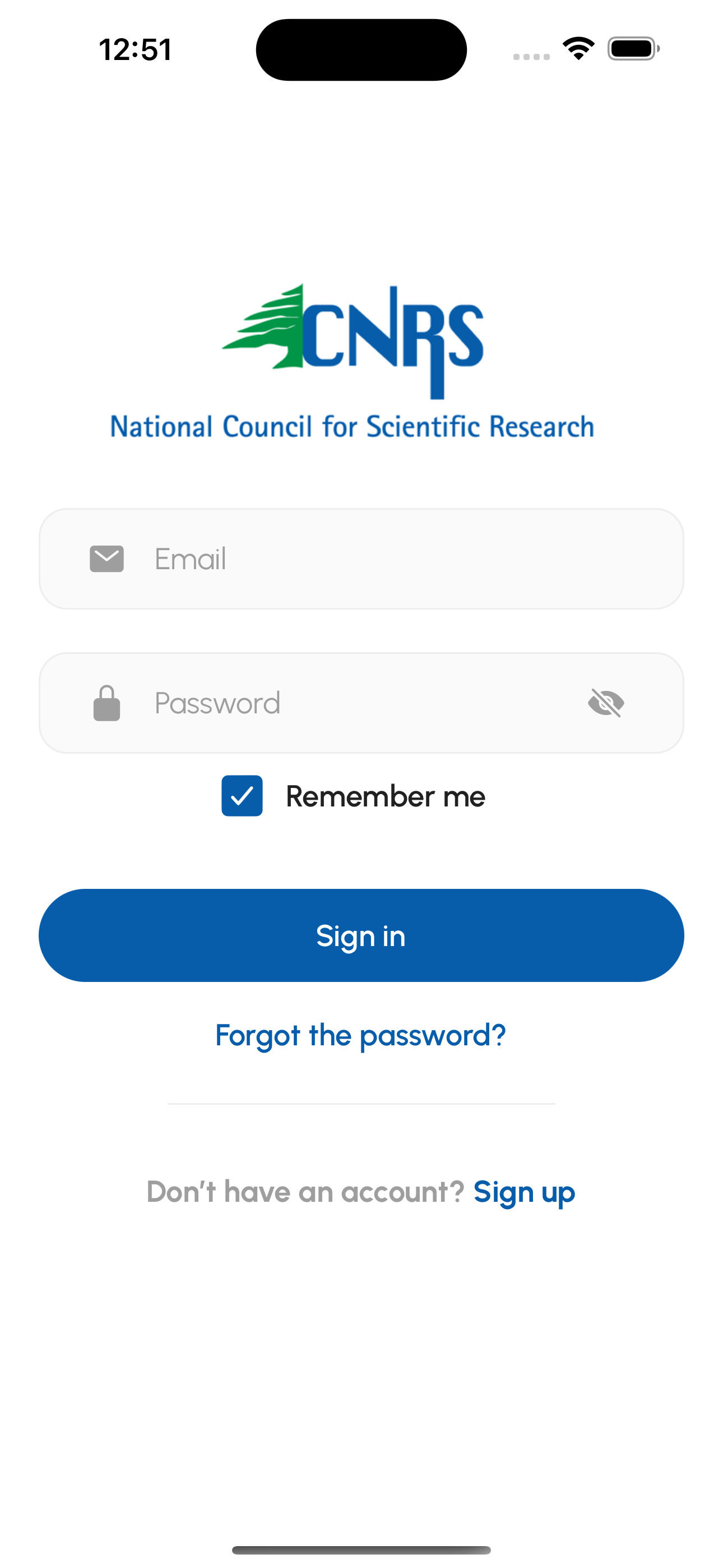This screenshot has width=723, height=1568.
Task: Tap the Sign up link
Action: (x=524, y=1192)
